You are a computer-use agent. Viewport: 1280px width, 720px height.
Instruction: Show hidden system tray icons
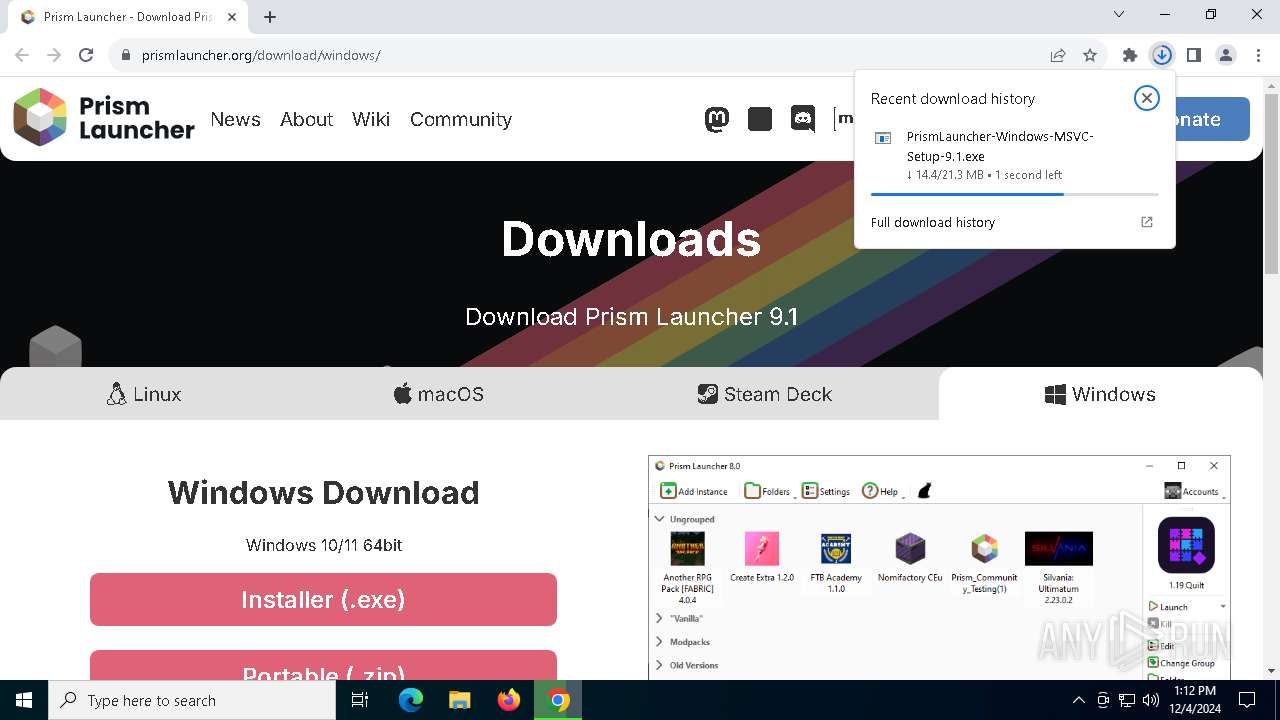click(x=1078, y=700)
